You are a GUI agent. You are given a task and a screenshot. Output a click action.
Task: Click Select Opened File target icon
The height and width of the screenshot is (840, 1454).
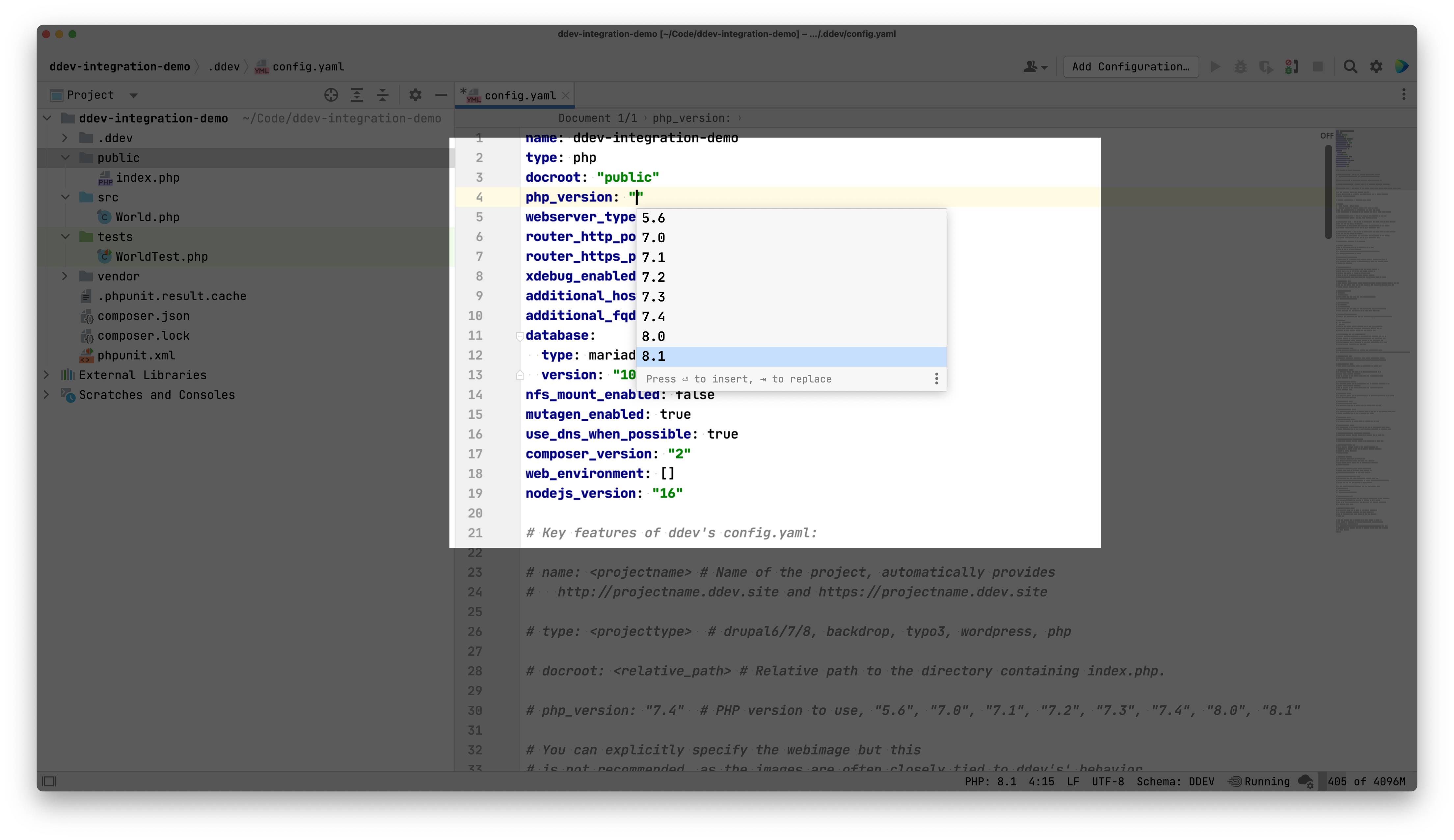click(331, 95)
